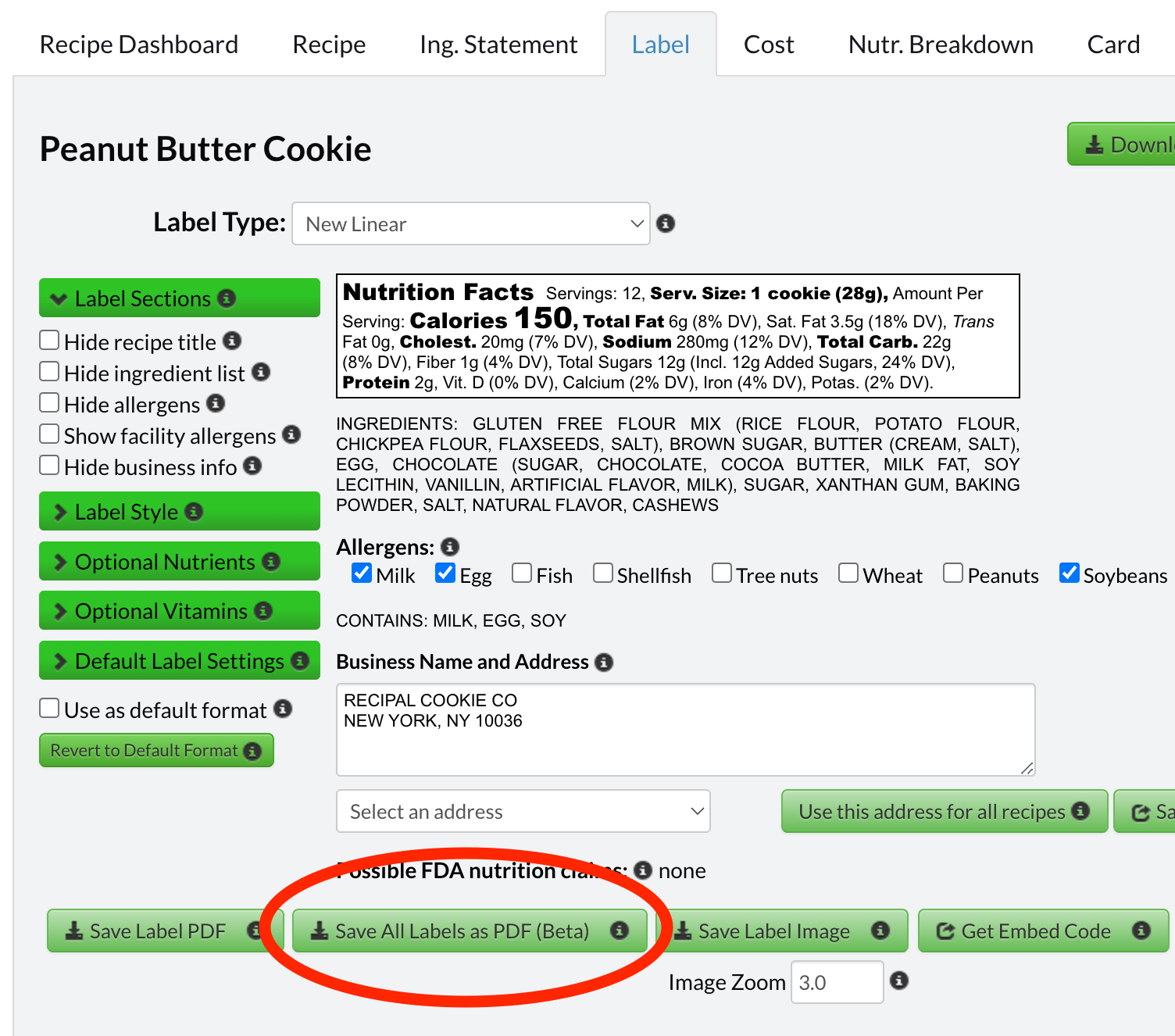Click the business address text area
The image size is (1175, 1036).
(684, 730)
